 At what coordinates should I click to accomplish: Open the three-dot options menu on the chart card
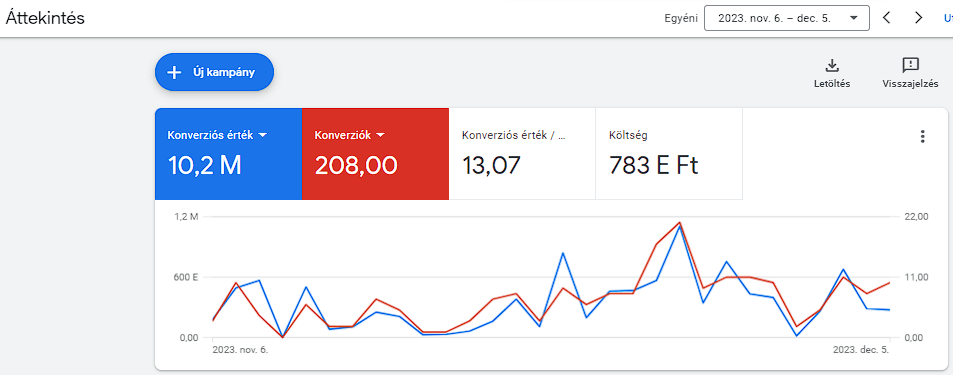click(923, 137)
